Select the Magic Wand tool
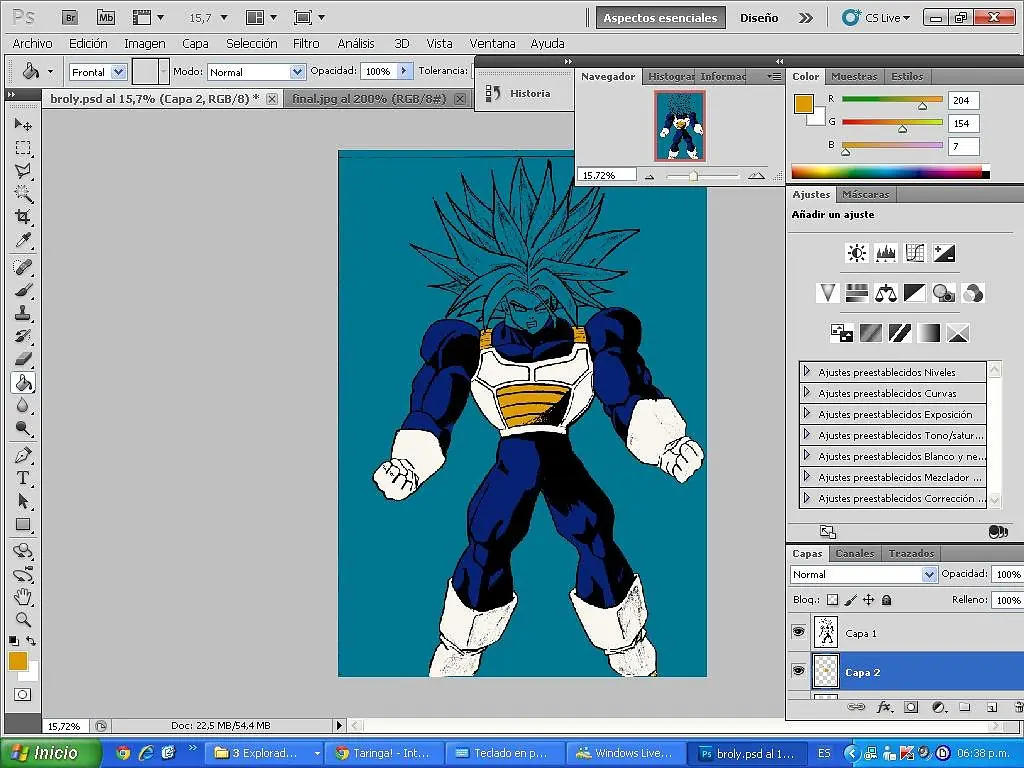The width and height of the screenshot is (1024, 768). 23,193
